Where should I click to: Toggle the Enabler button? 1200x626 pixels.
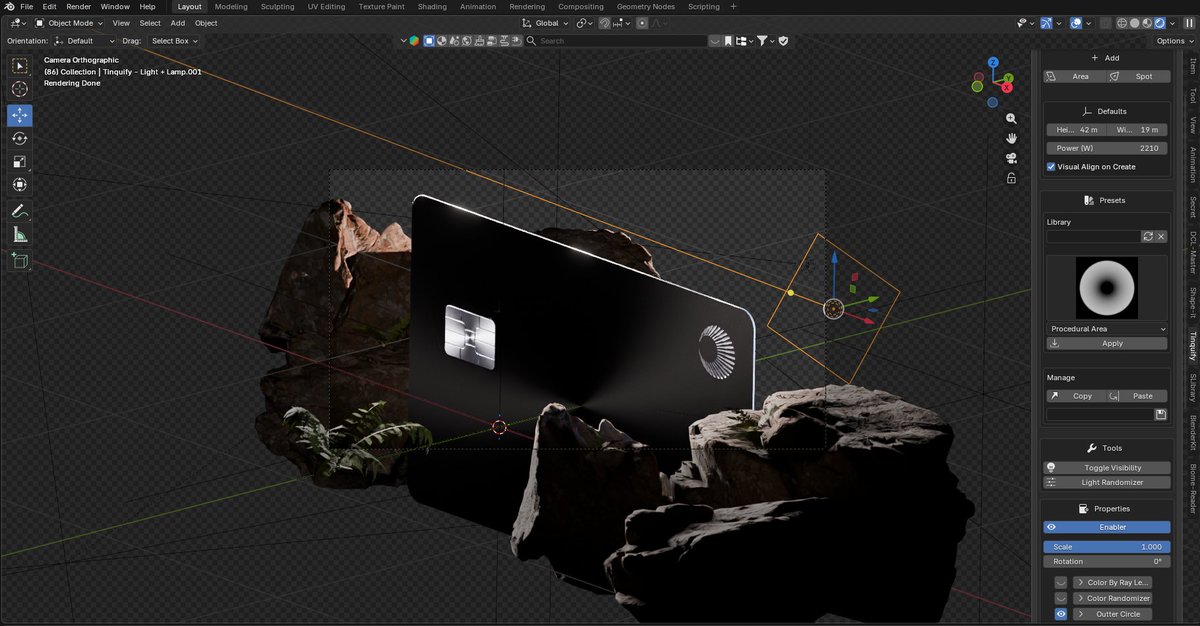click(x=1106, y=527)
